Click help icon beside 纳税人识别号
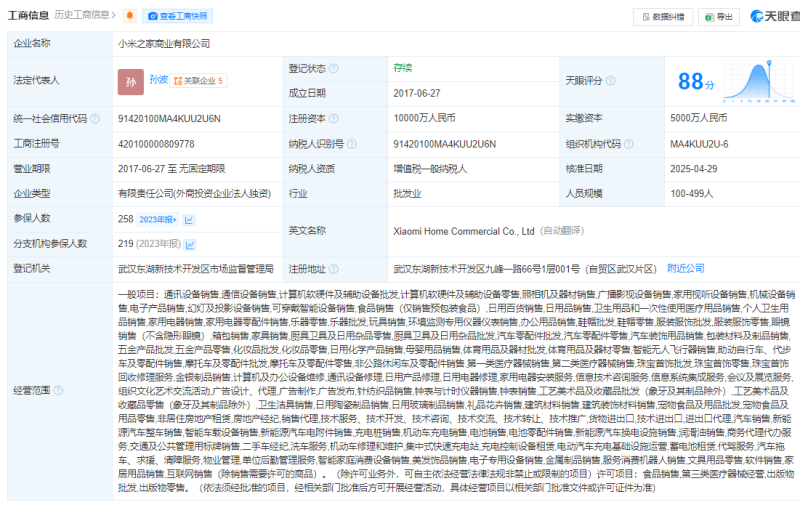Image resolution: width=800 pixels, height=505 pixels. tap(352, 144)
